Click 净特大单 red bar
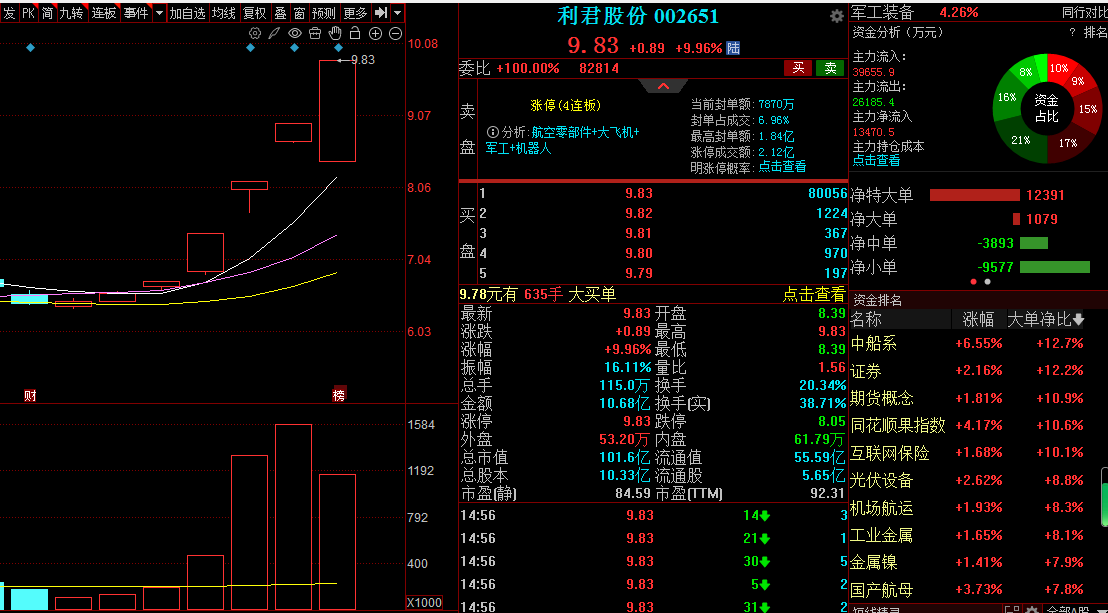This screenshot has height=613, width=1108. 974,195
